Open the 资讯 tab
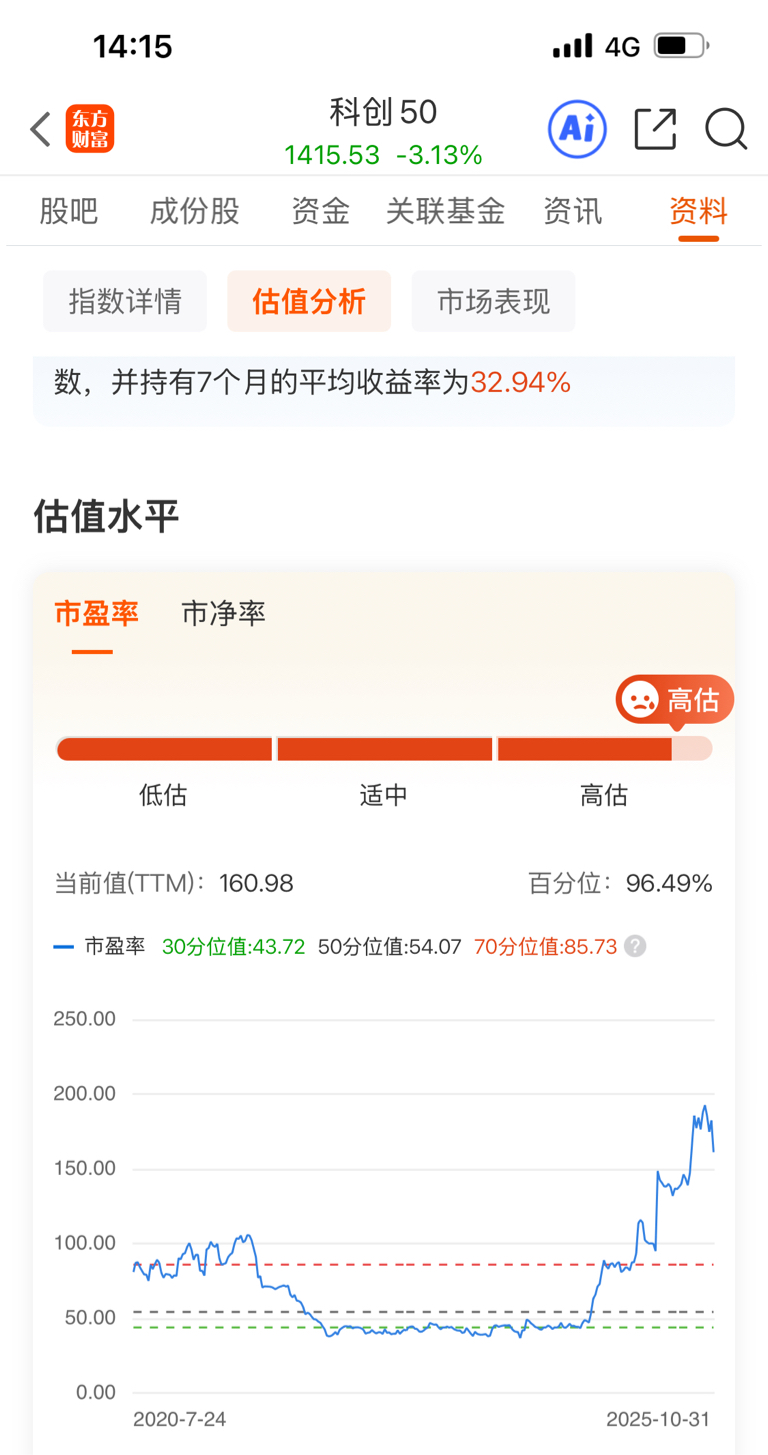768x1455 pixels. coord(573,211)
